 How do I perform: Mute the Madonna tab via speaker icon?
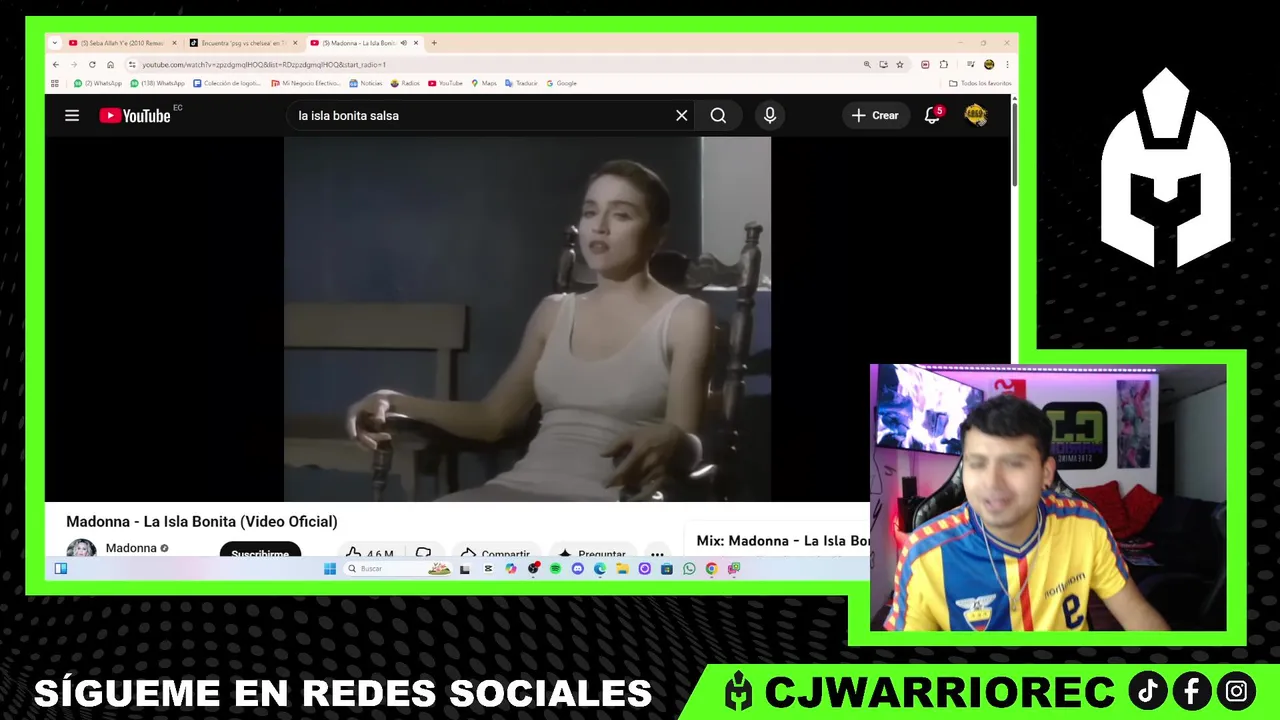pyautogui.click(x=404, y=43)
